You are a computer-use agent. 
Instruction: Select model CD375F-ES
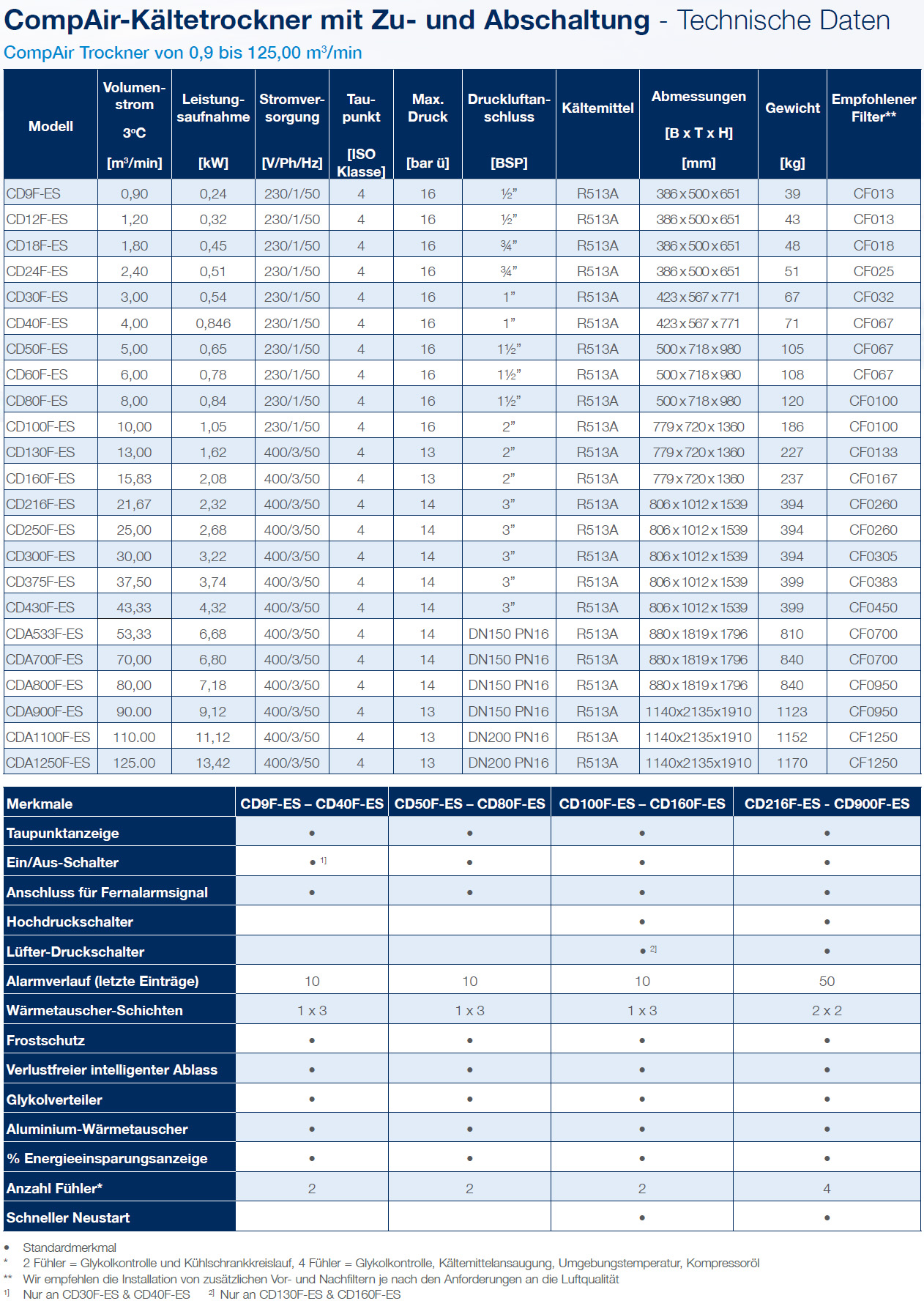pos(41,582)
